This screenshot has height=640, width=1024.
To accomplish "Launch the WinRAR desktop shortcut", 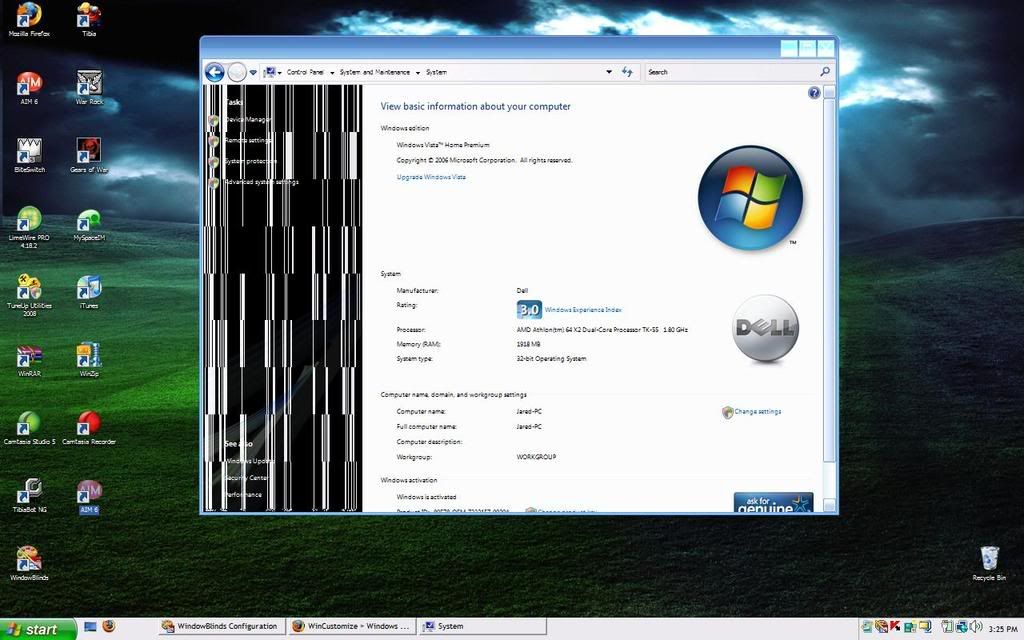I will coord(29,360).
